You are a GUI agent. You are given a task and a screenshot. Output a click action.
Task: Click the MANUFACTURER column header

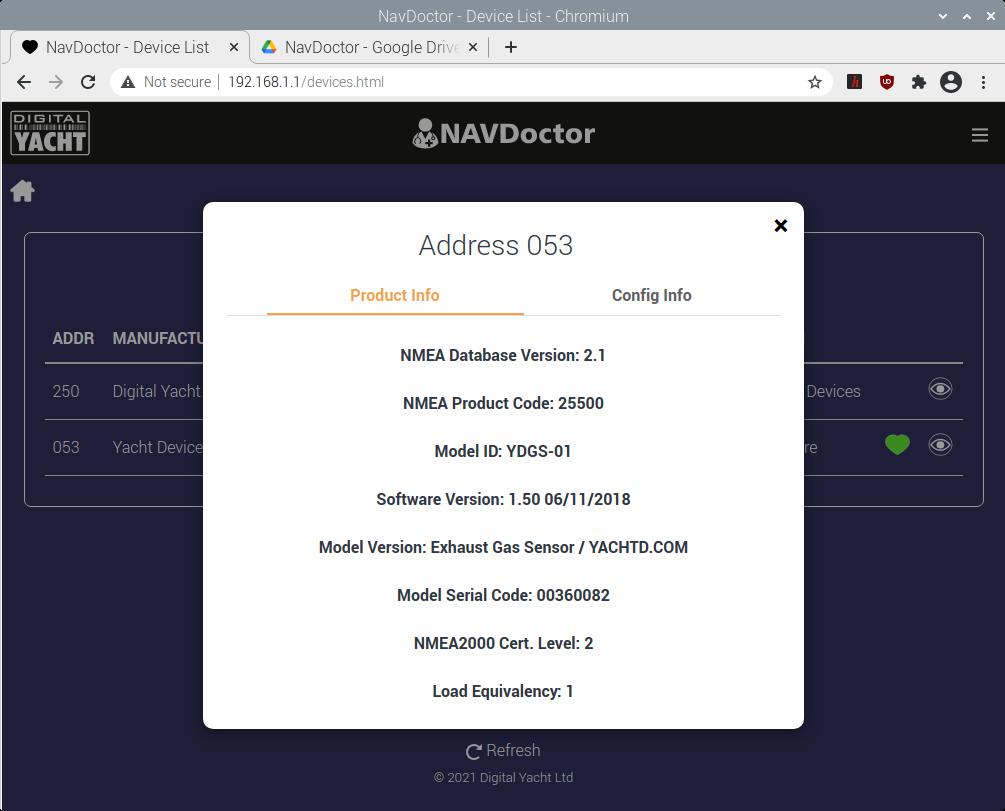pos(158,338)
